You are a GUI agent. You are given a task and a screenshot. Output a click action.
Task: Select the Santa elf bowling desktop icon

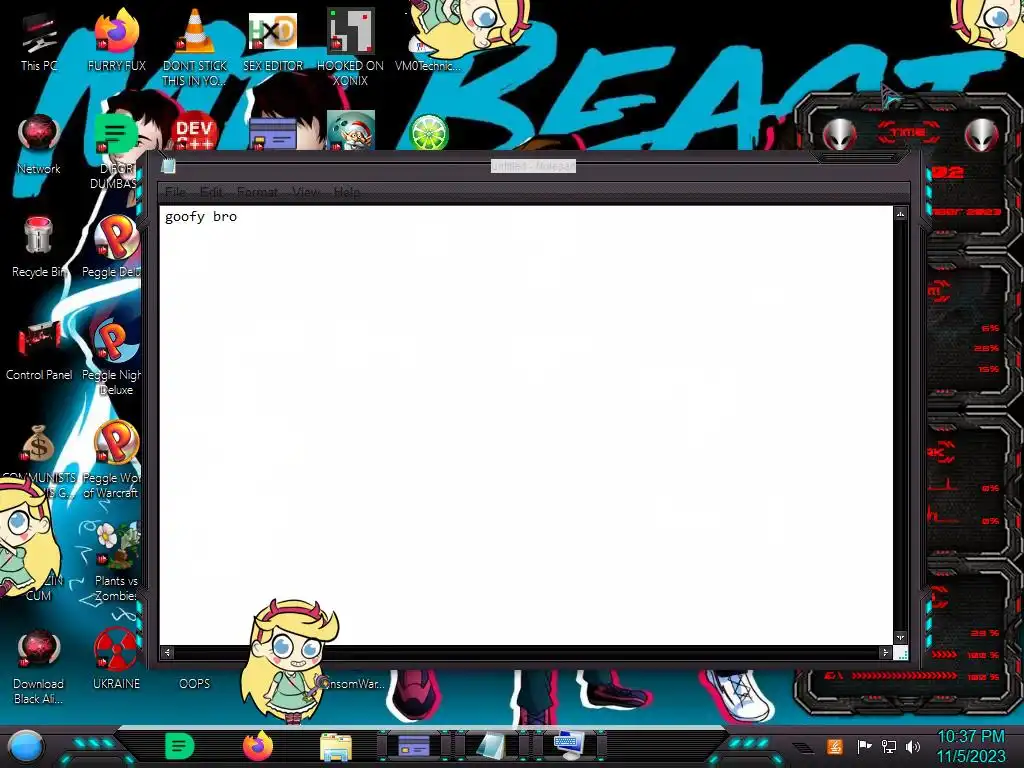pyautogui.click(x=351, y=131)
